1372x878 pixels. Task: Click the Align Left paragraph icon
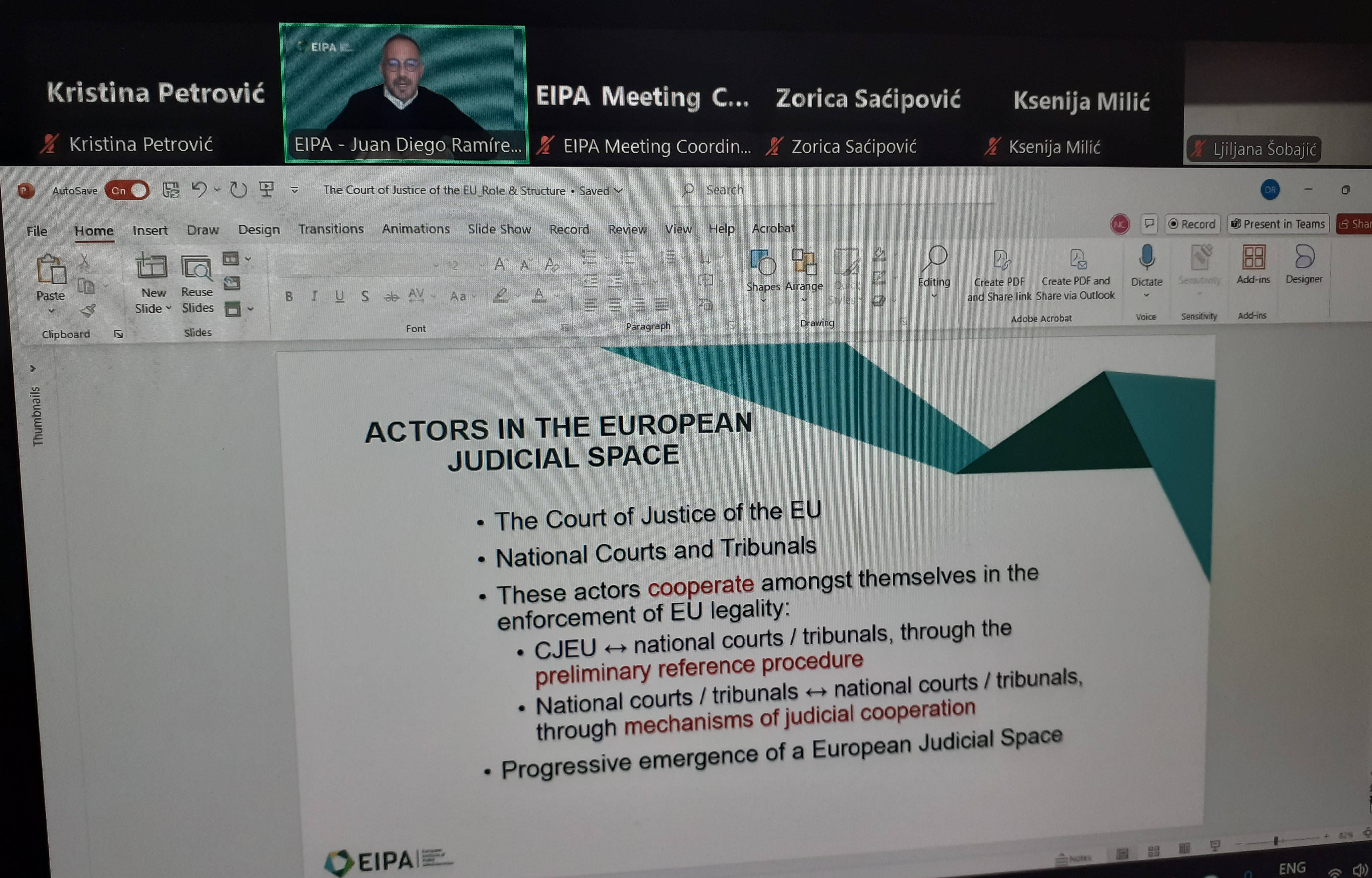click(x=590, y=305)
